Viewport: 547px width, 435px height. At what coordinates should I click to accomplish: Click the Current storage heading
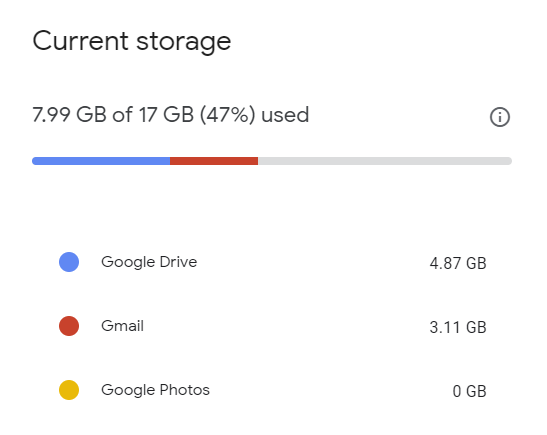[x=132, y=42]
